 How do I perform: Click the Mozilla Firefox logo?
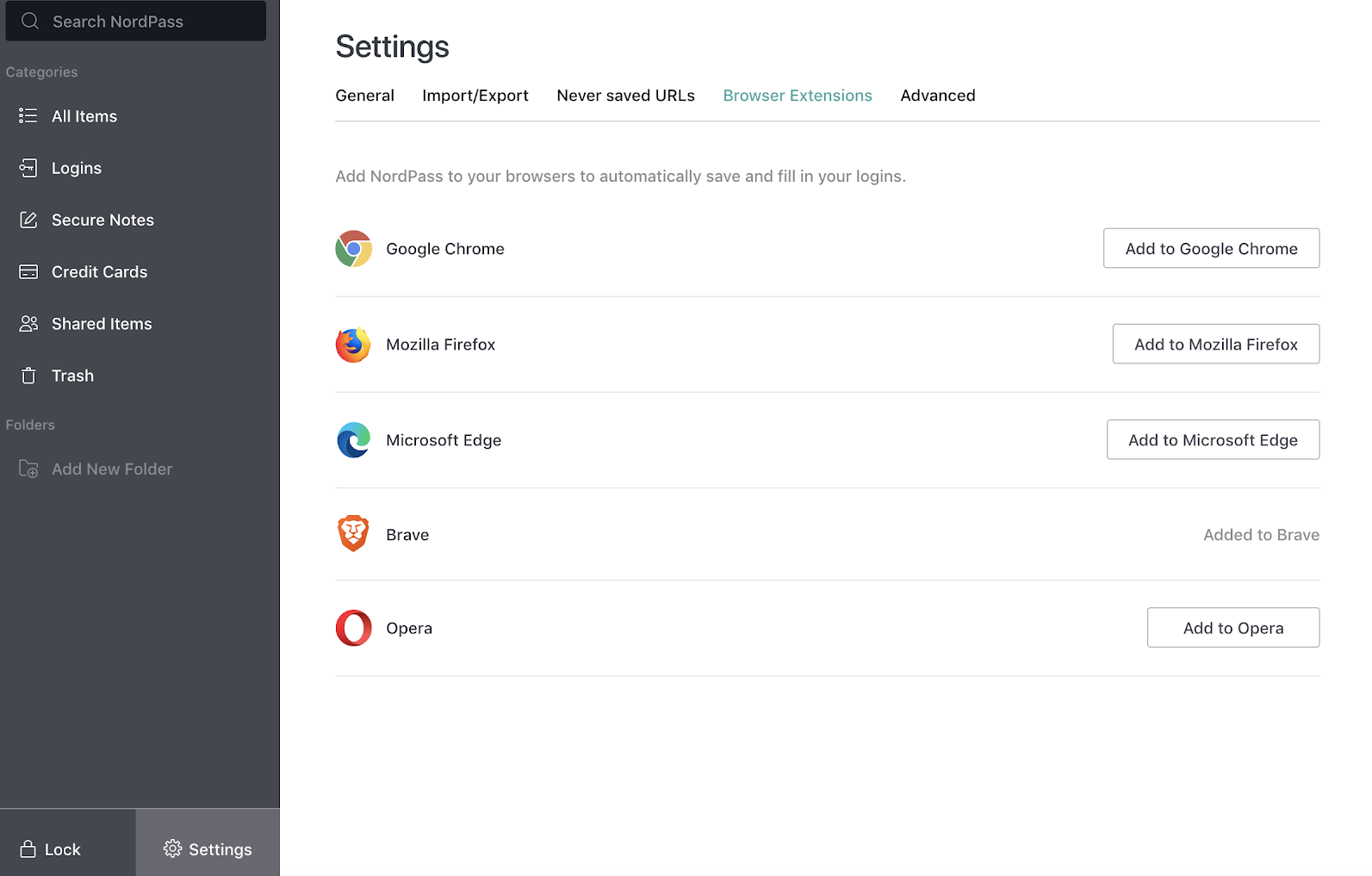(x=353, y=345)
